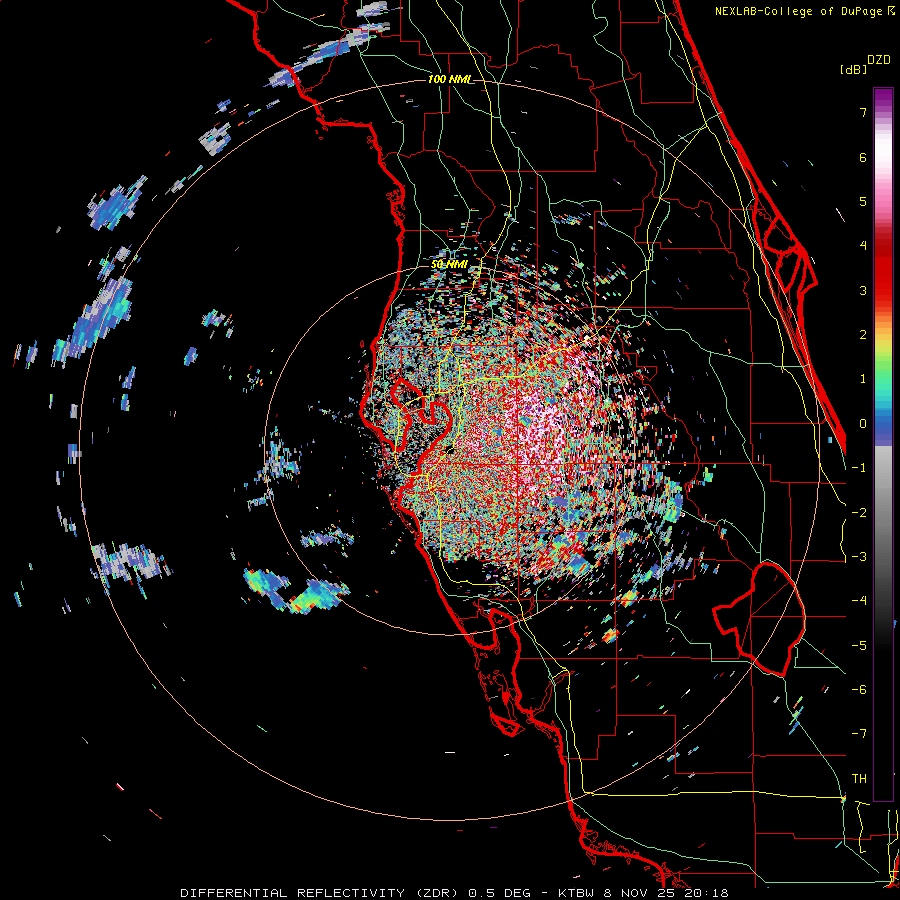Click the NEXLAB-College of DuPage credit text
The width and height of the screenshot is (900, 900).
pos(805,11)
